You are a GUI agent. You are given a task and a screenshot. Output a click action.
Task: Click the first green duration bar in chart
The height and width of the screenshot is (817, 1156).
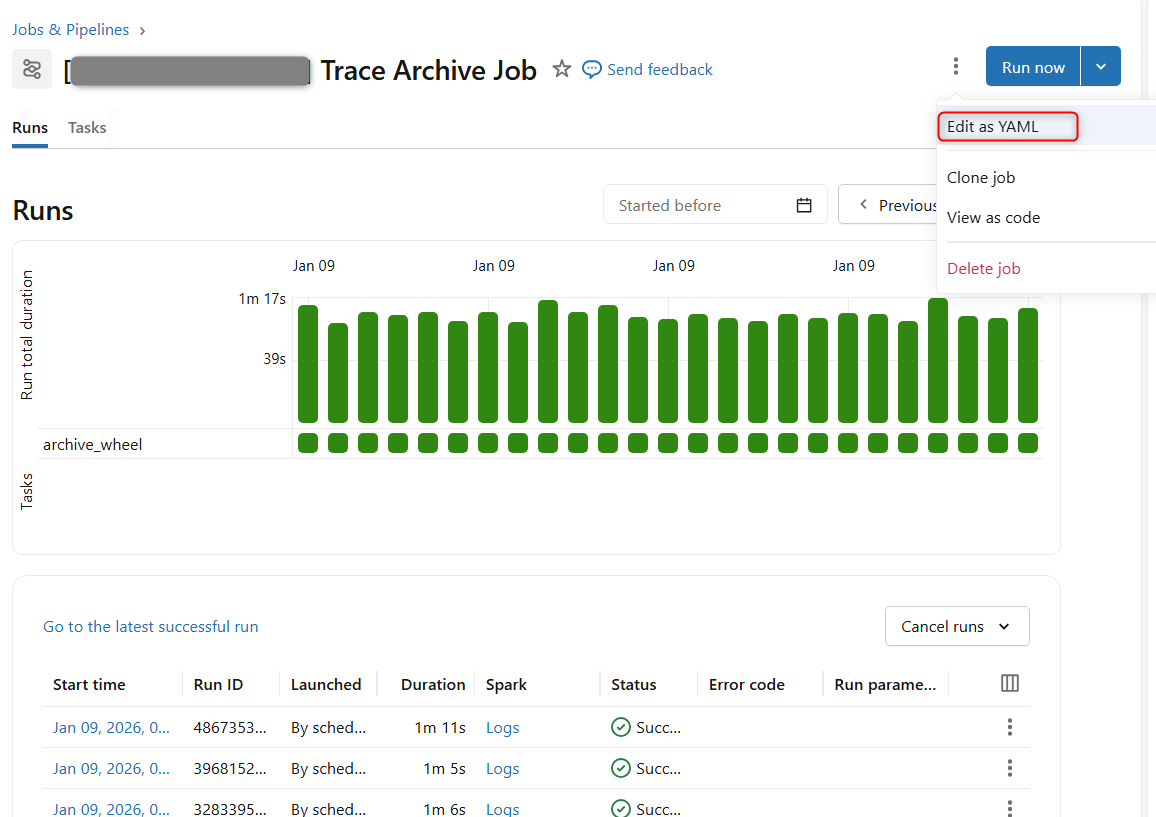[308, 364]
